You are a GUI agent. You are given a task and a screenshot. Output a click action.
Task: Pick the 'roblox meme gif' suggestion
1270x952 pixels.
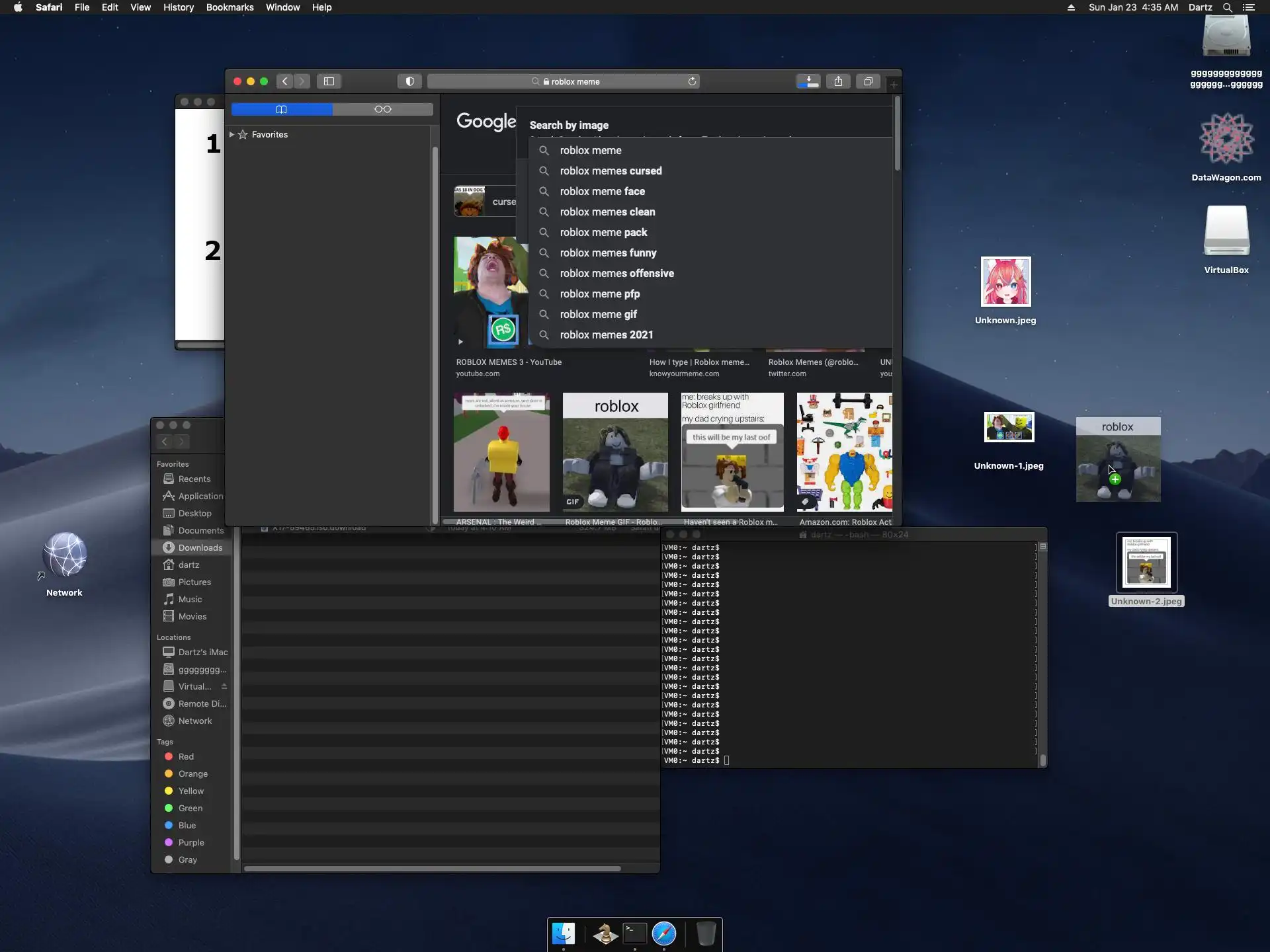598,314
